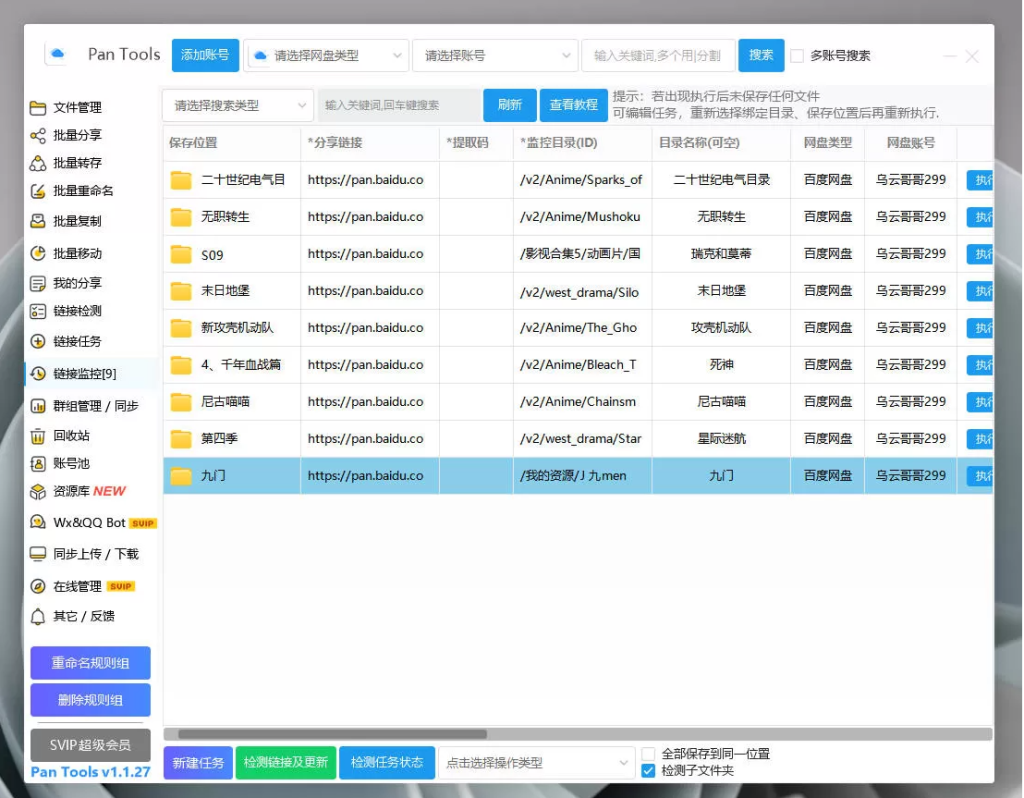
Task: Click the 保存位置 column header
Action: coord(193,143)
